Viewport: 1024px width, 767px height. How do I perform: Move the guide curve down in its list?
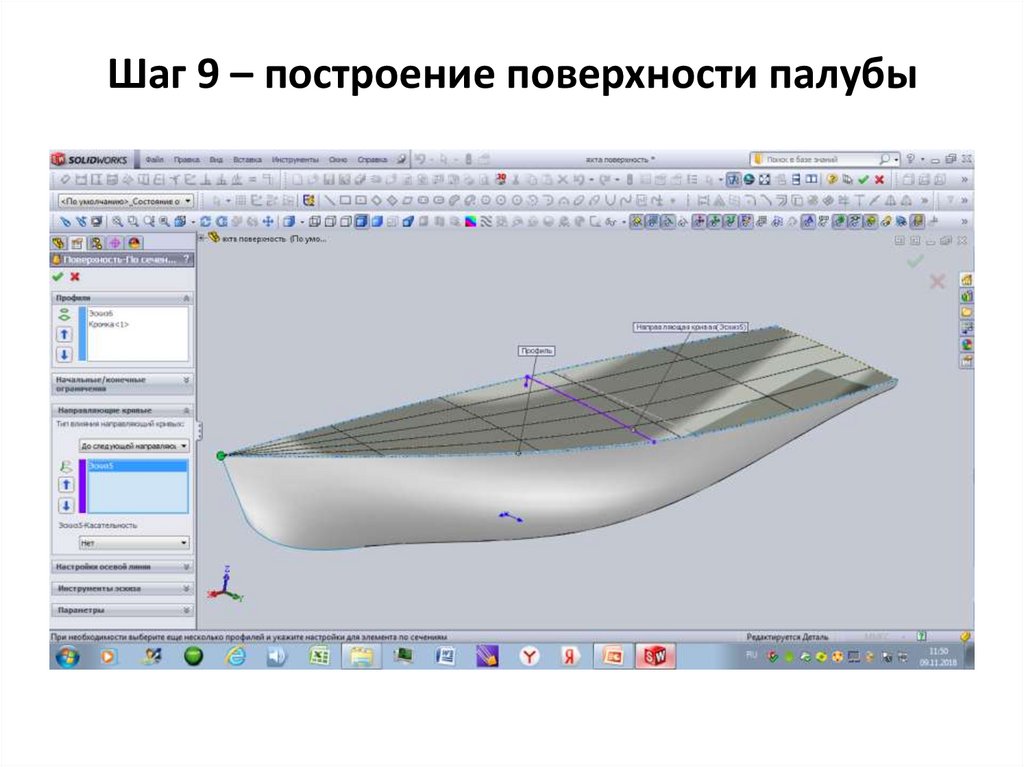65,505
